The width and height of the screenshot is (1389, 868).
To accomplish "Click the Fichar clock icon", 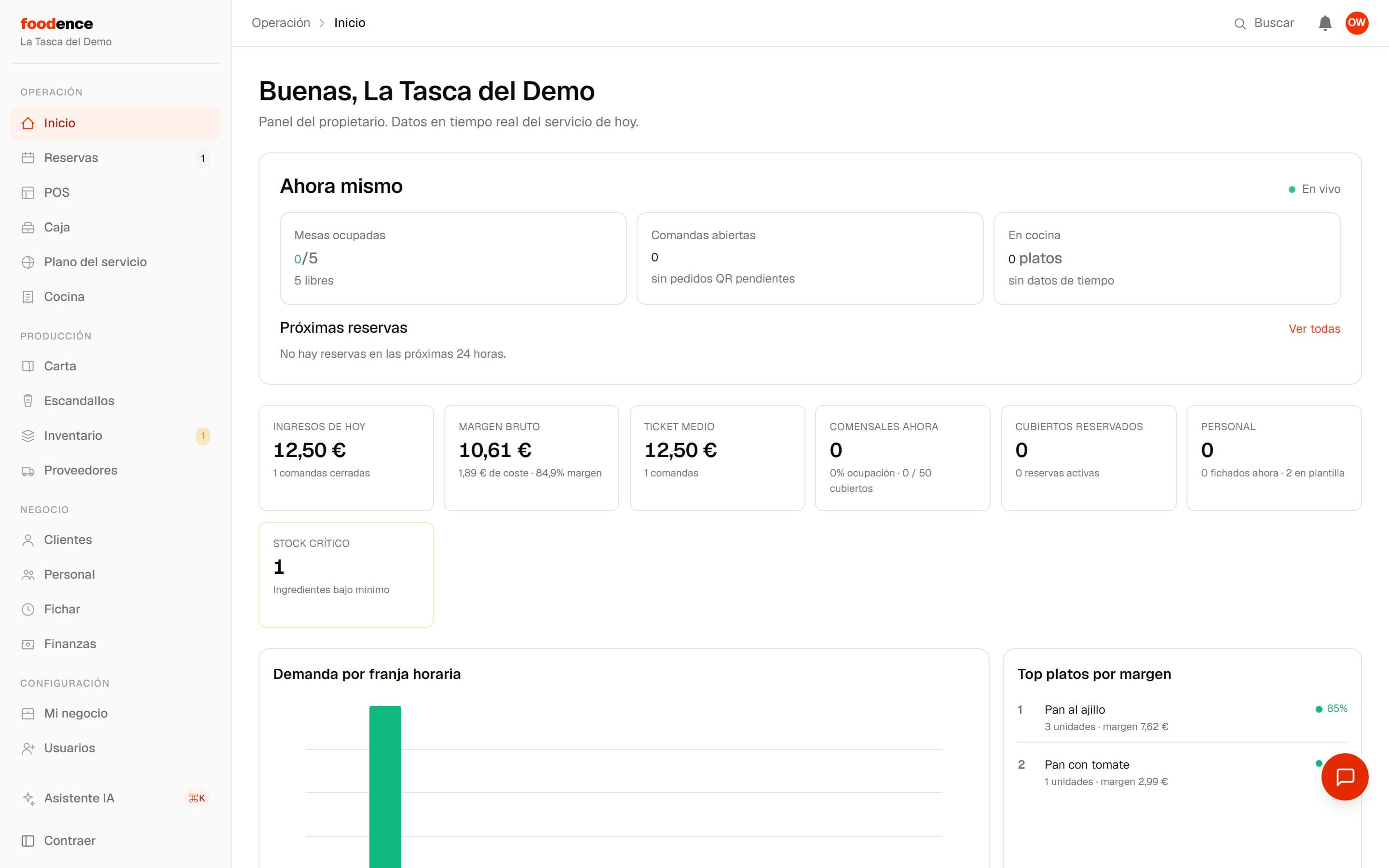I will [27, 610].
